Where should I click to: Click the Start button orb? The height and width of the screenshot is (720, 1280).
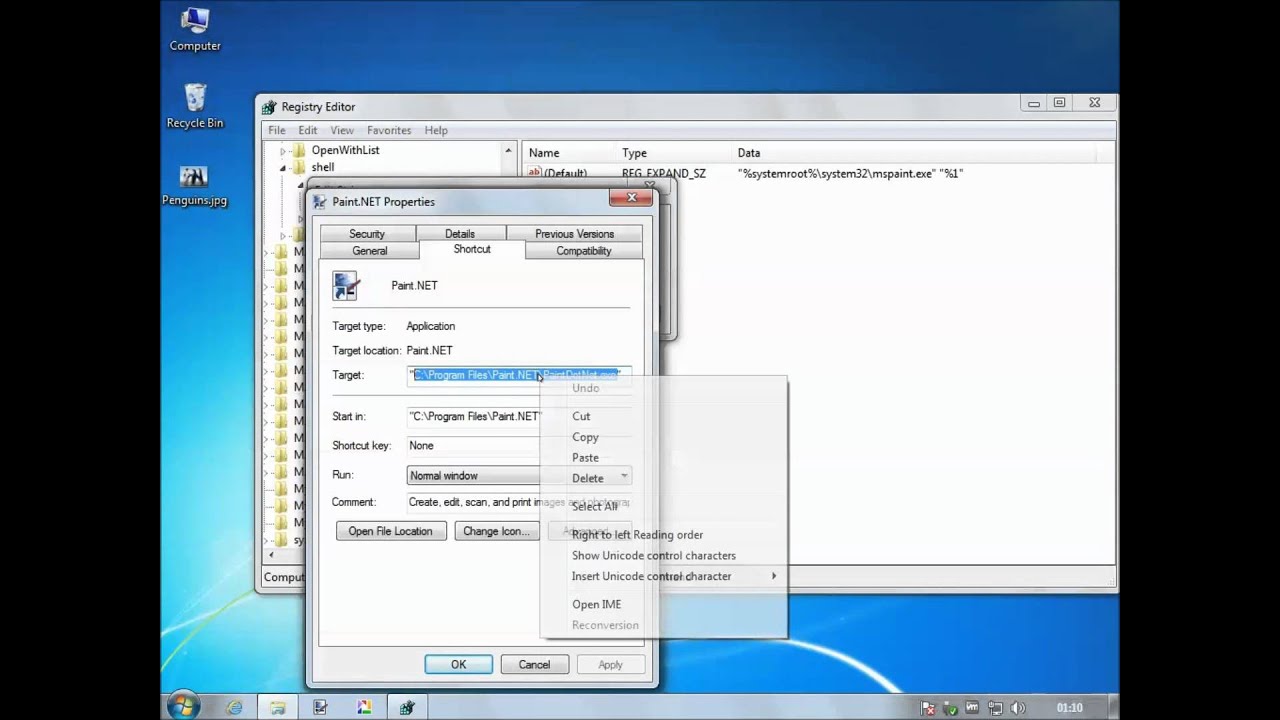coord(182,707)
